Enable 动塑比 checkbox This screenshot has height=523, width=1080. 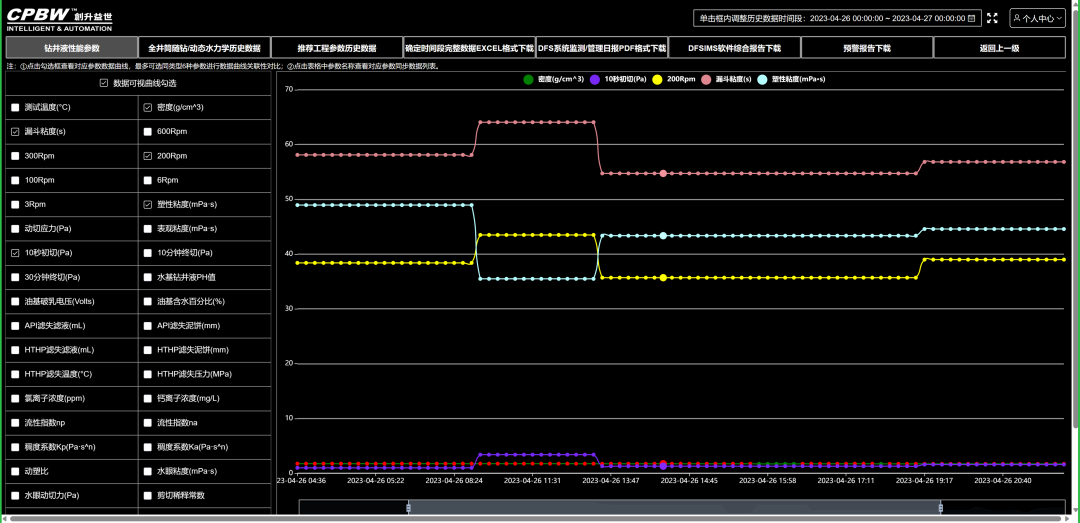pyautogui.click(x=15, y=471)
